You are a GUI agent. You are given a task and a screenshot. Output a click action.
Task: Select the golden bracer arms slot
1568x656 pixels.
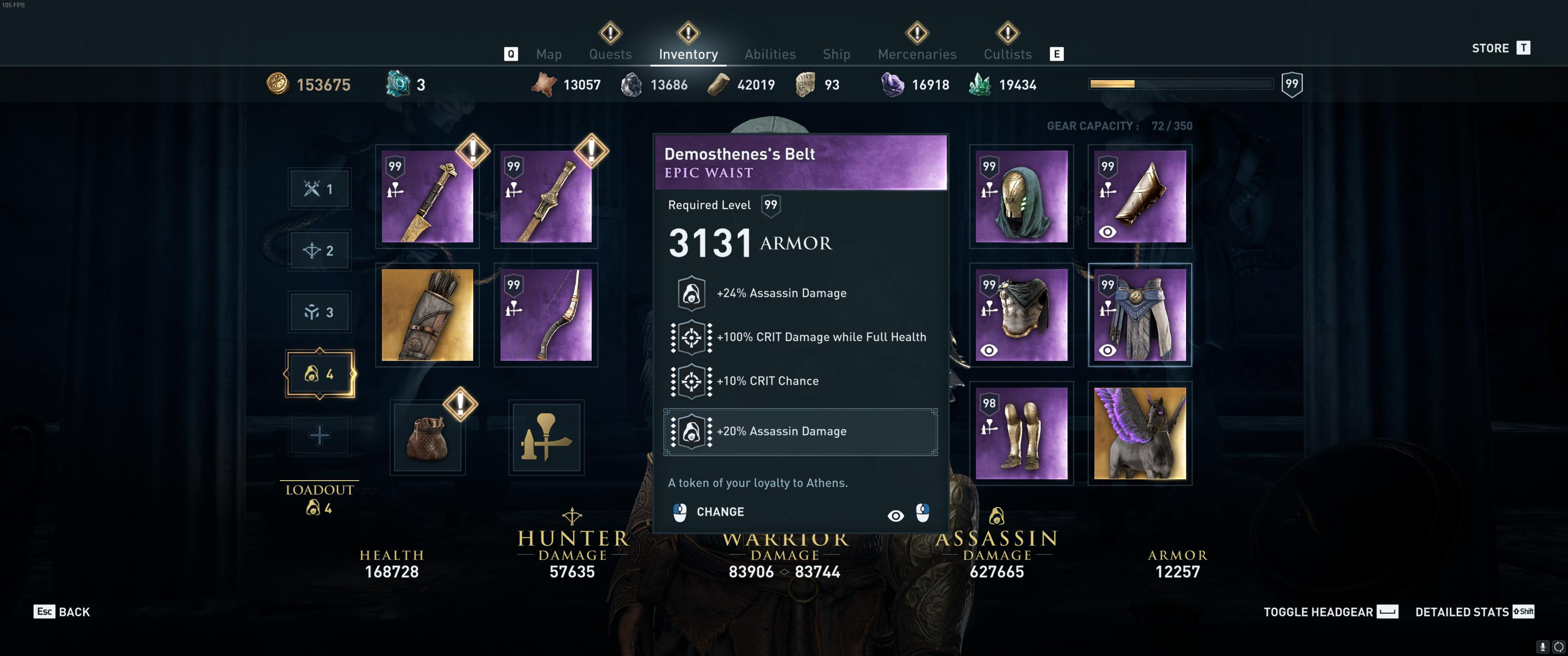tap(1140, 196)
